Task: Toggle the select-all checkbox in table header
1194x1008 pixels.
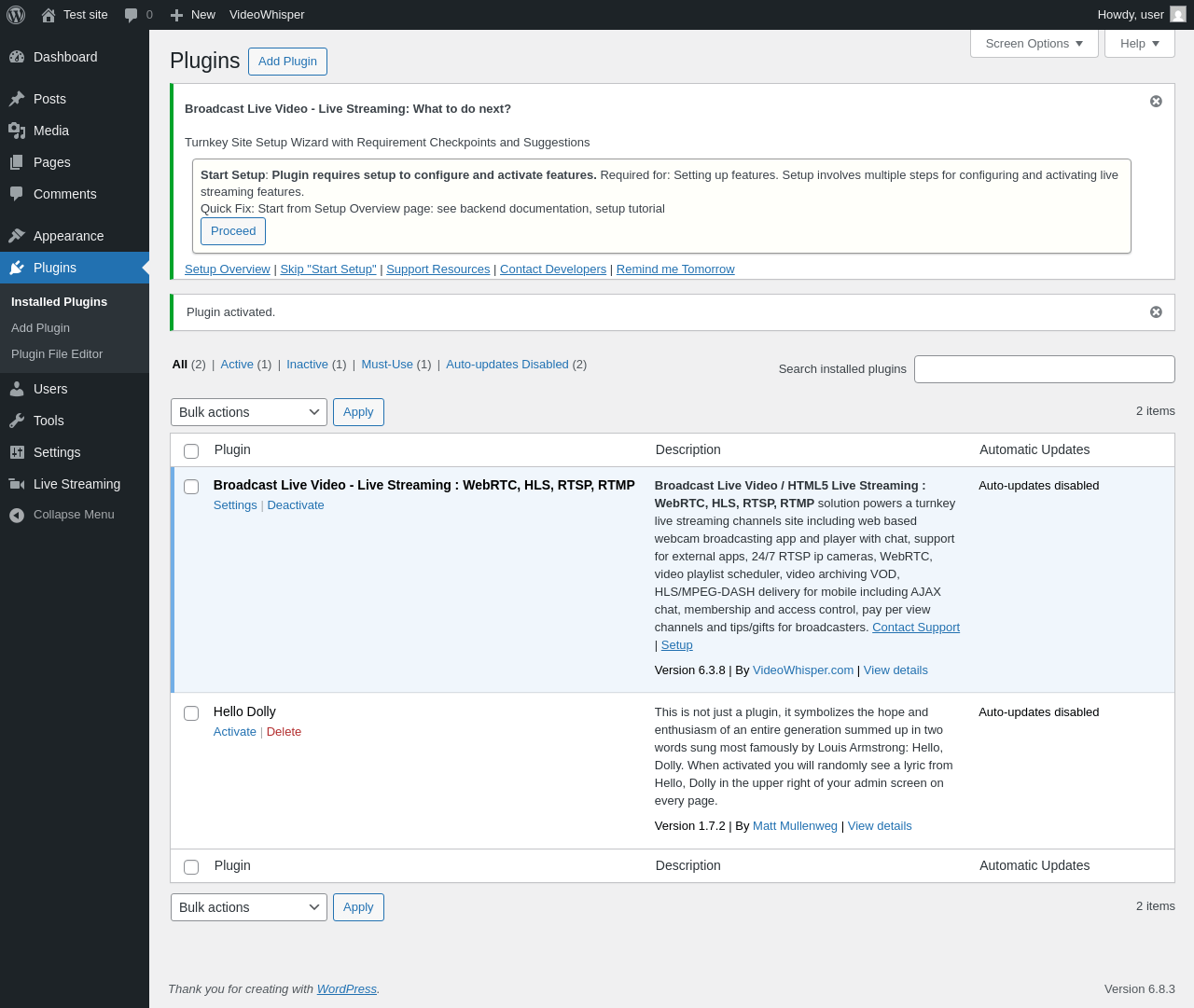Action: pos(191,451)
